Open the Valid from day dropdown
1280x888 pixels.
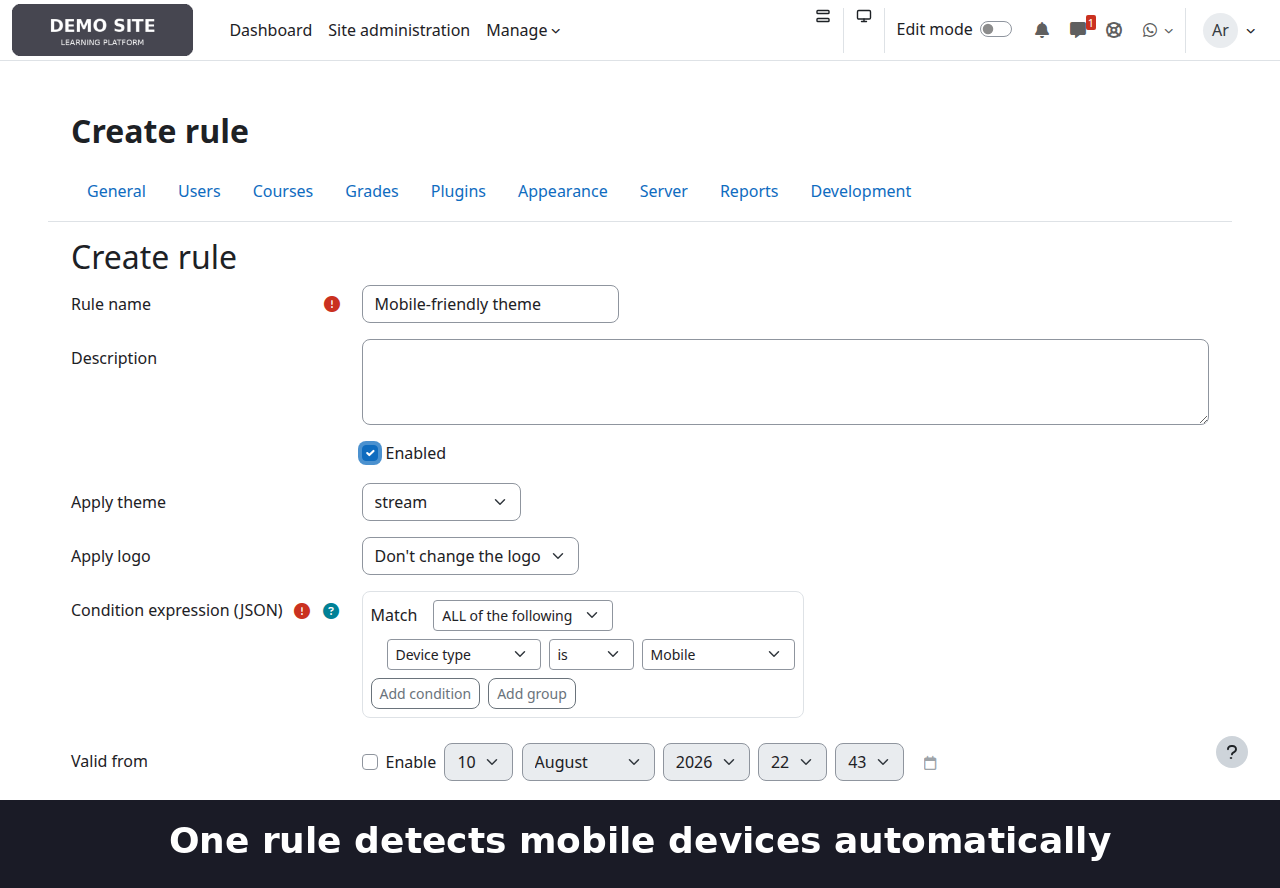pyautogui.click(x=478, y=762)
